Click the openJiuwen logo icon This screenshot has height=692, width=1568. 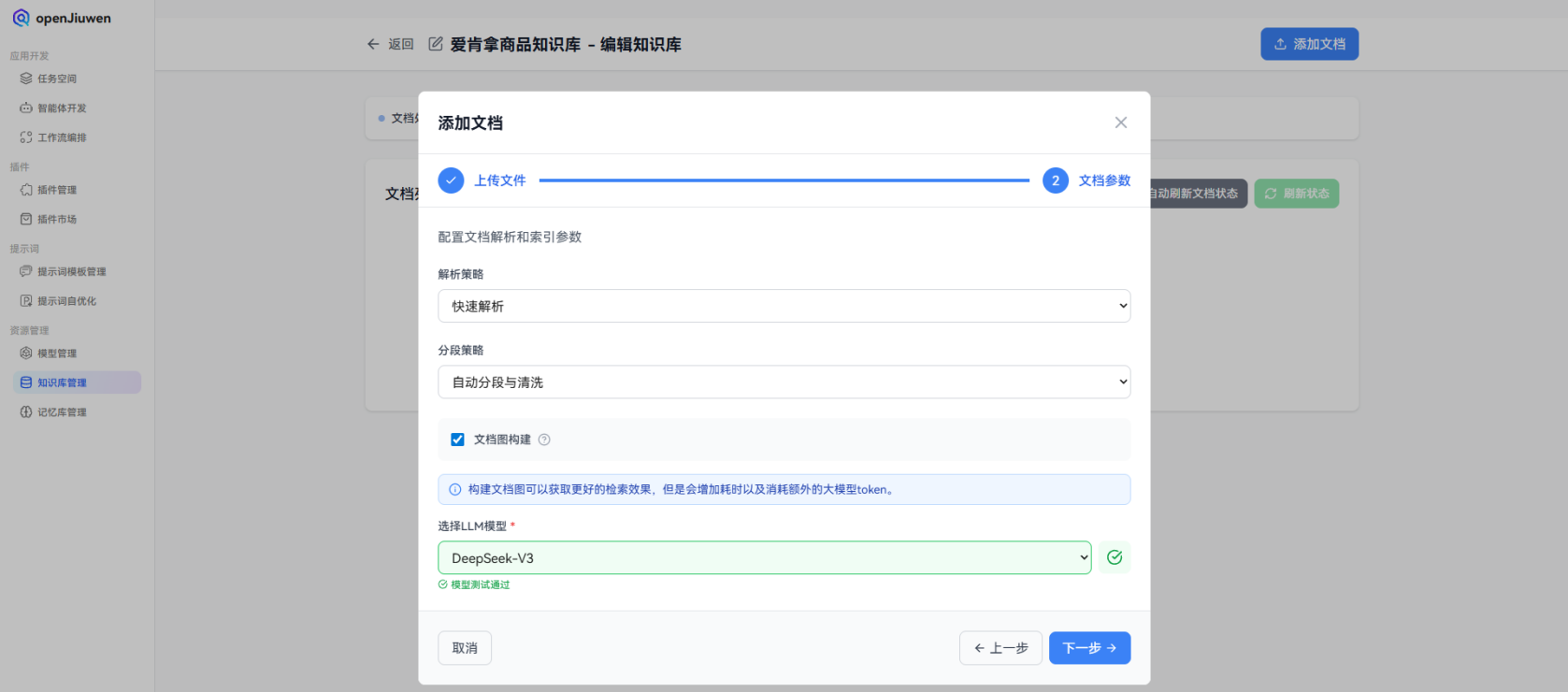(21, 18)
